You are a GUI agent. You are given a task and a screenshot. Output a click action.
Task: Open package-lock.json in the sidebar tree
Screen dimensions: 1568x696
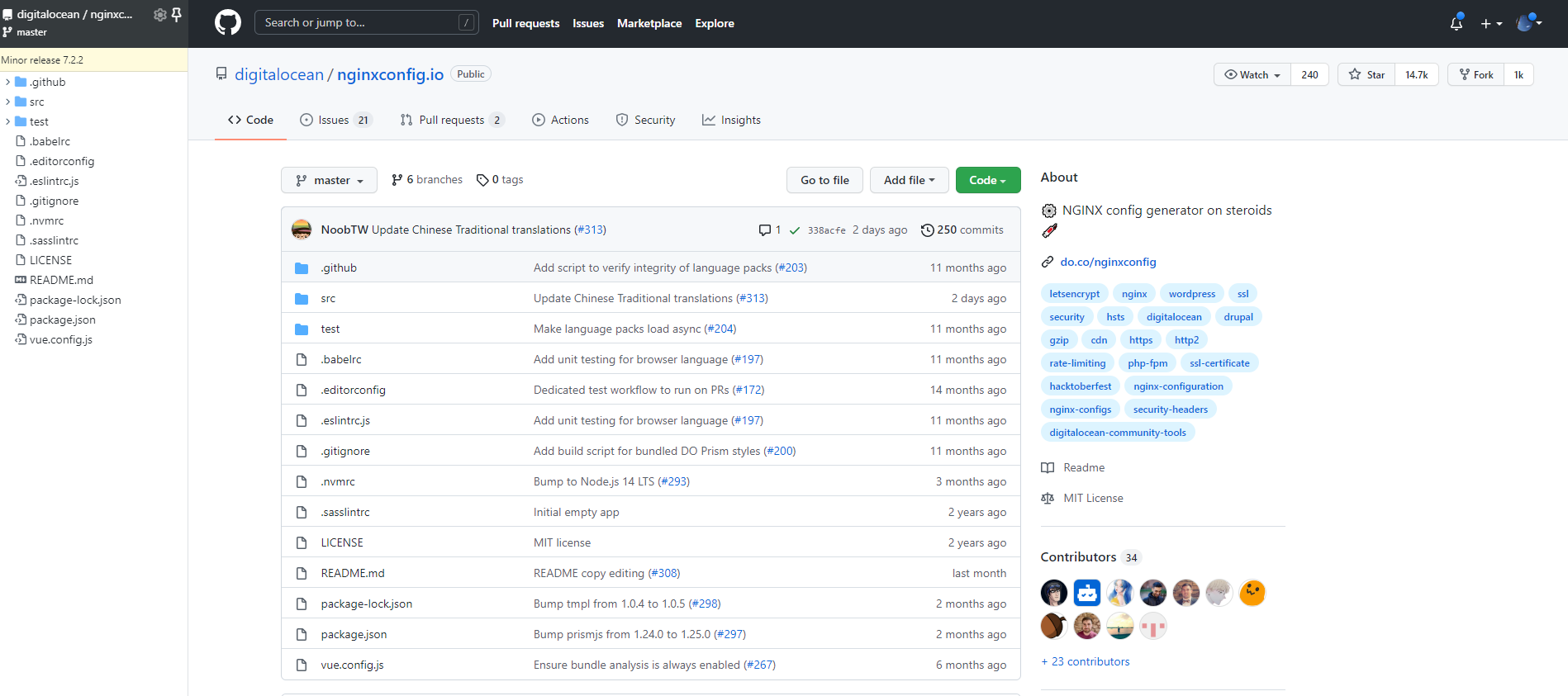pyautogui.click(x=75, y=300)
